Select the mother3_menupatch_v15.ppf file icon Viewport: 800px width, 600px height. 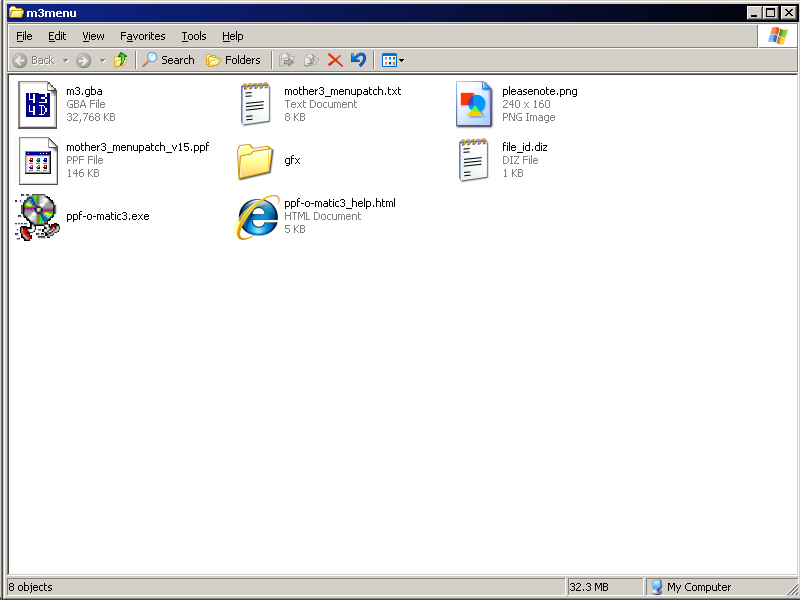37,161
